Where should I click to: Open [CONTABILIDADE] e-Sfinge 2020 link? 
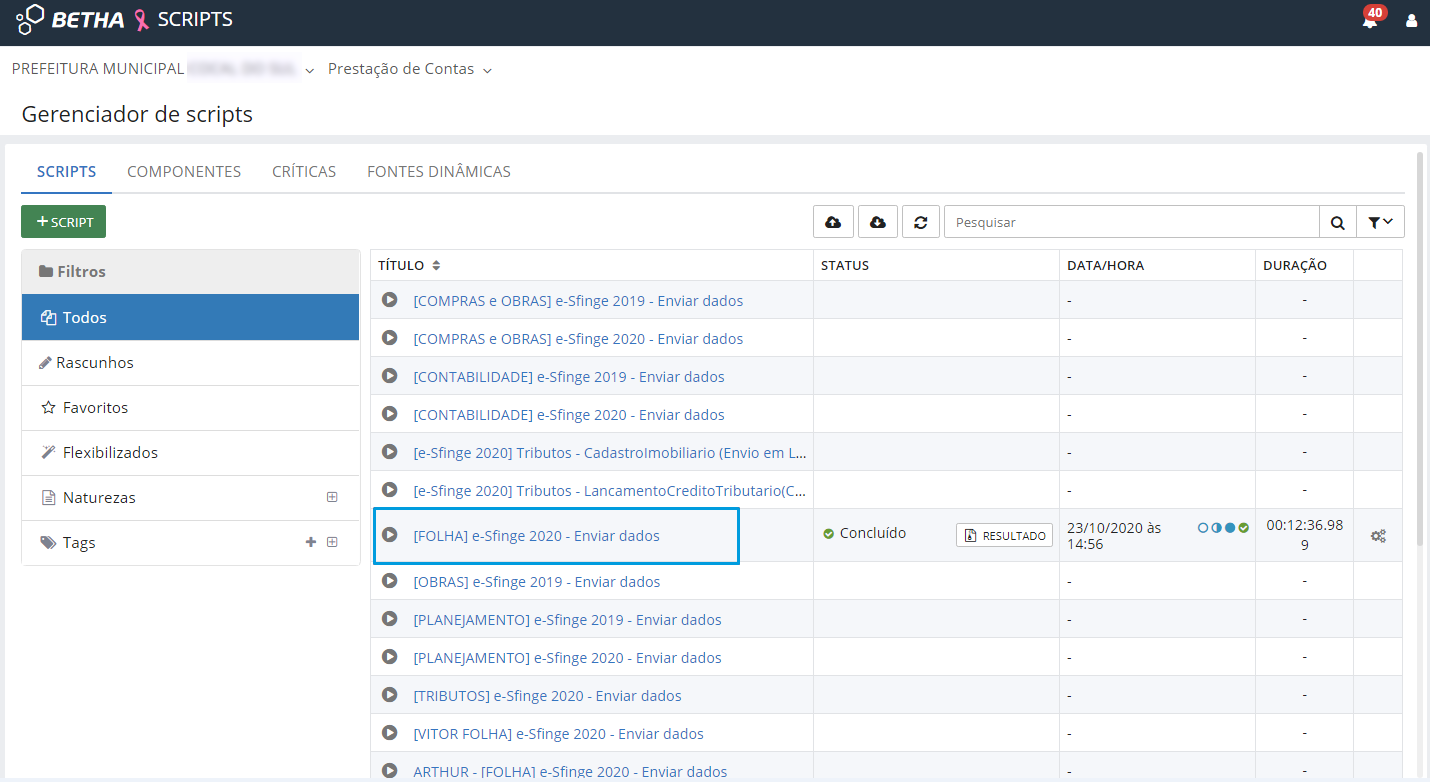[569, 414]
